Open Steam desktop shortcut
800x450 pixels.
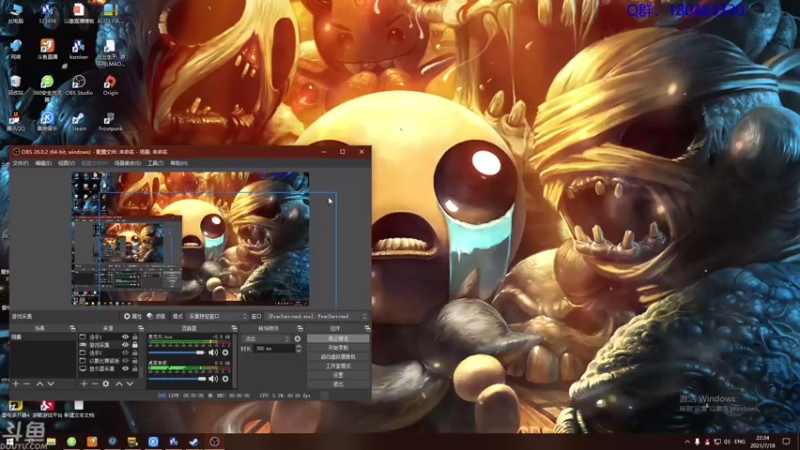[x=79, y=122]
